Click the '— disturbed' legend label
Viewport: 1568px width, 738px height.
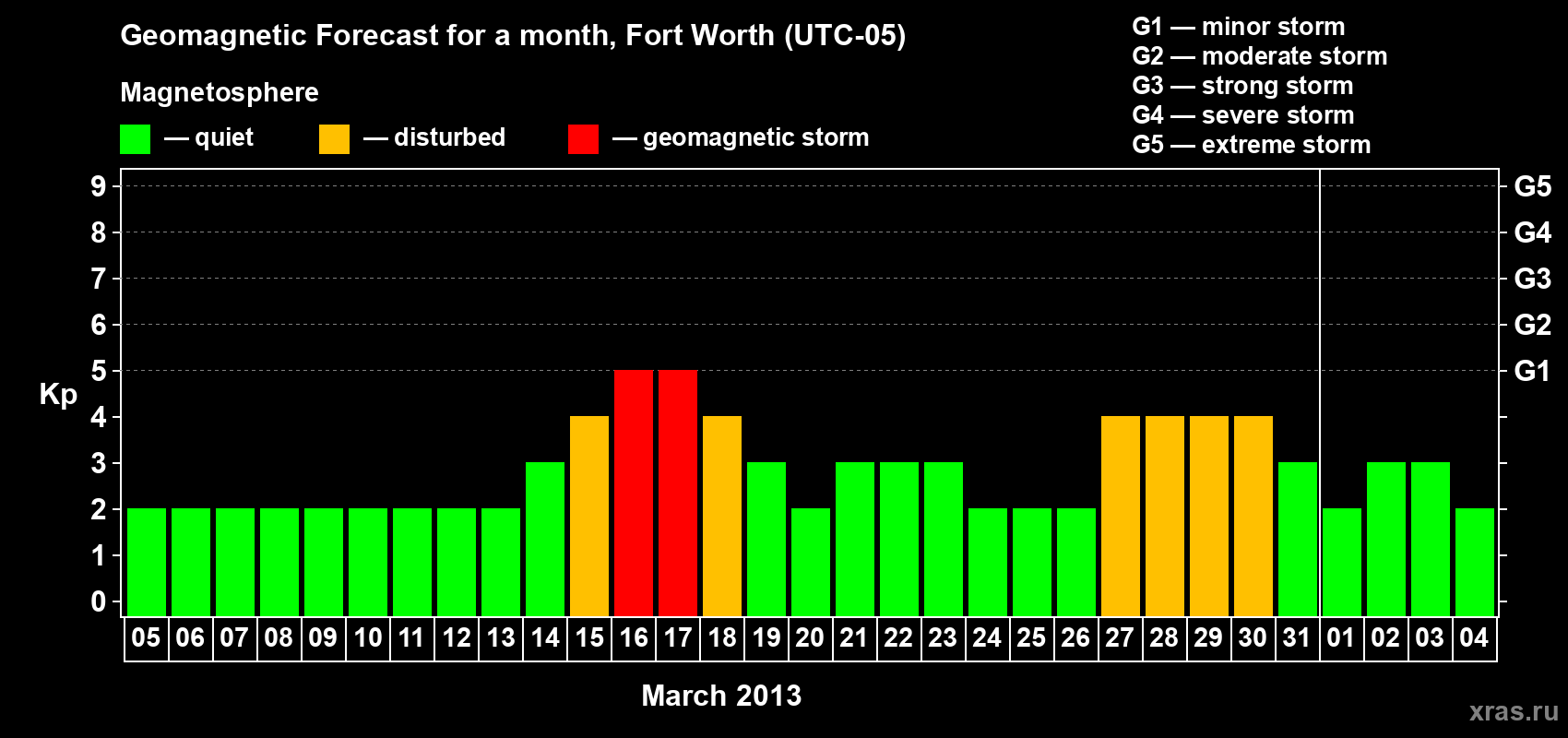click(x=434, y=137)
